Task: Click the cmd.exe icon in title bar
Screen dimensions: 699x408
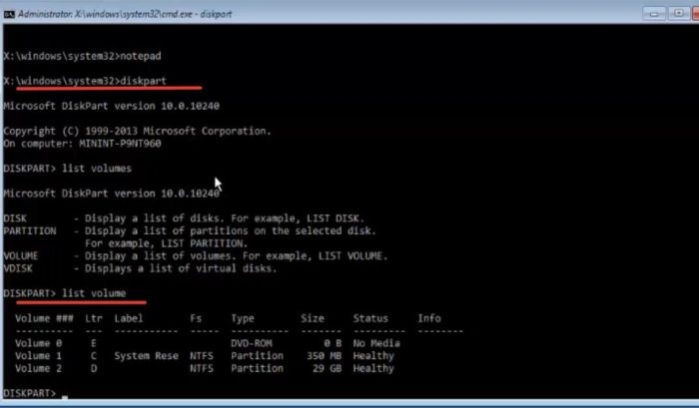Action: [x=9, y=14]
